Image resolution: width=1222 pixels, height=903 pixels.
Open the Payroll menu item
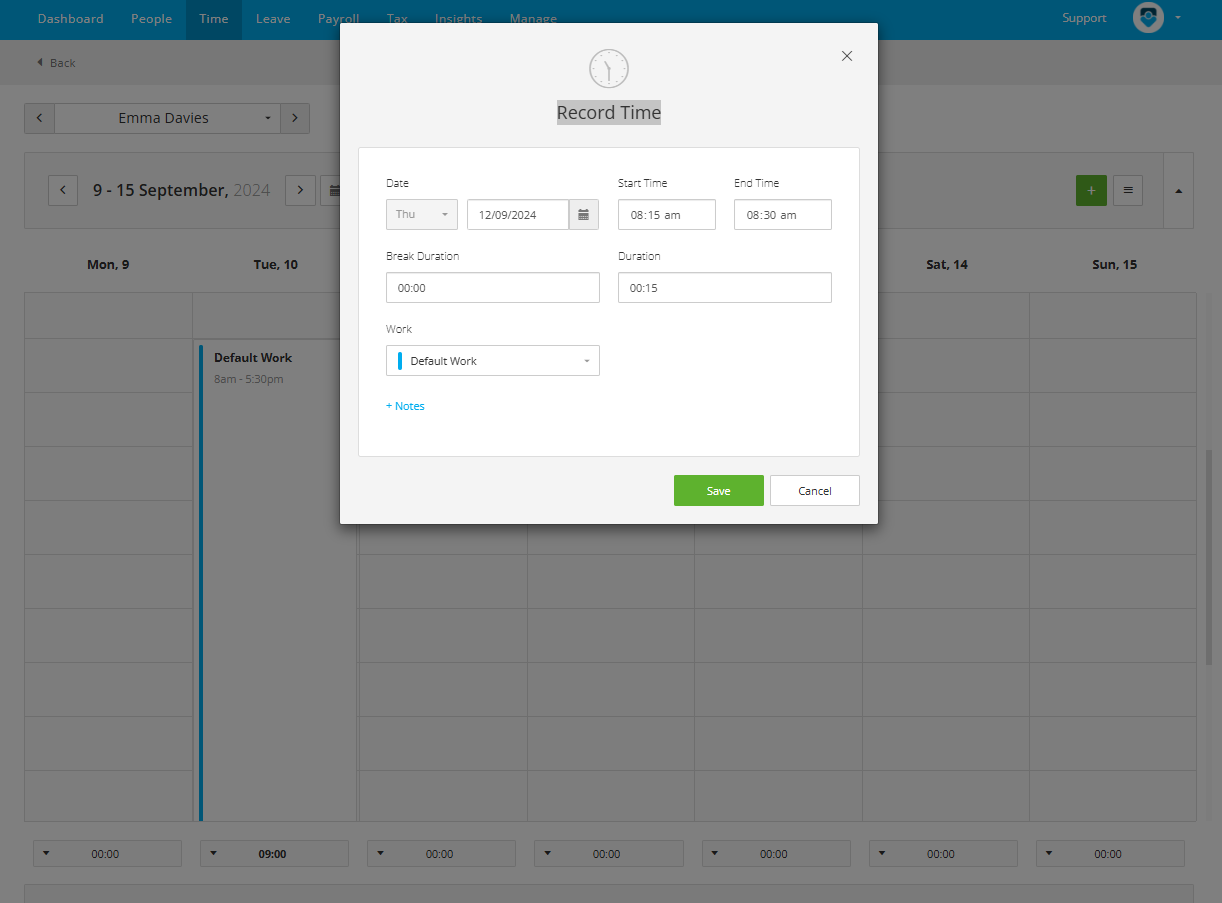pyautogui.click(x=338, y=18)
